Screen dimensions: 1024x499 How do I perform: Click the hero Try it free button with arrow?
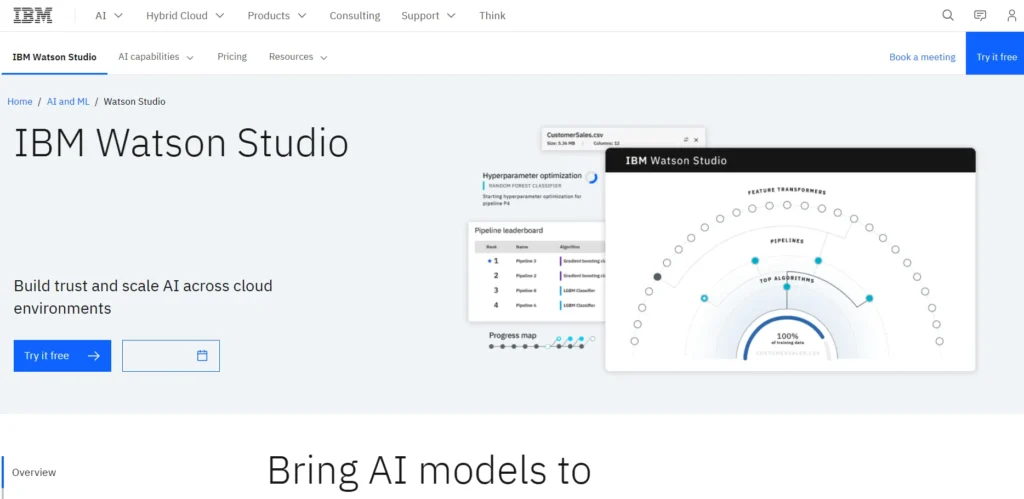tap(62, 356)
